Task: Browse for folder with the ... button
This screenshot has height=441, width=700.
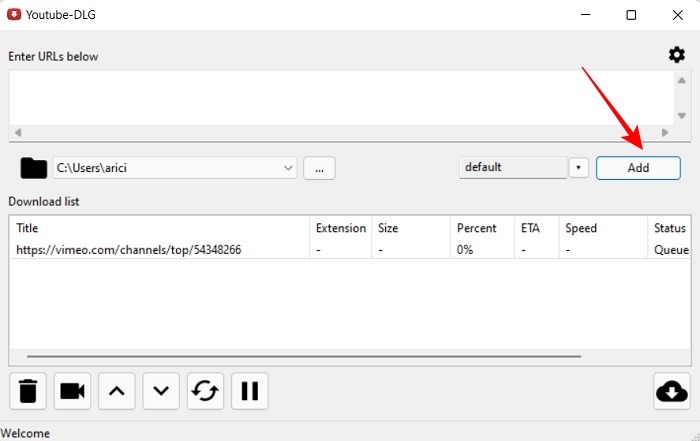Action: (319, 168)
